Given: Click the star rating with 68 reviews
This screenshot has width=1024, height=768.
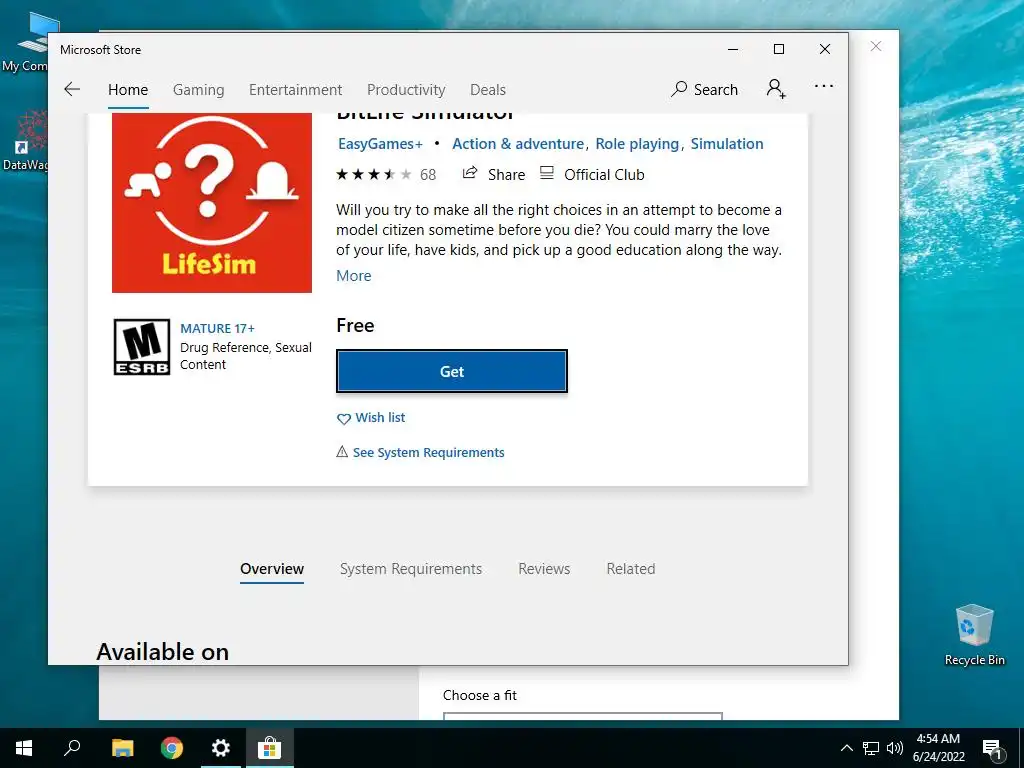Looking at the screenshot, I should pyautogui.click(x=385, y=174).
